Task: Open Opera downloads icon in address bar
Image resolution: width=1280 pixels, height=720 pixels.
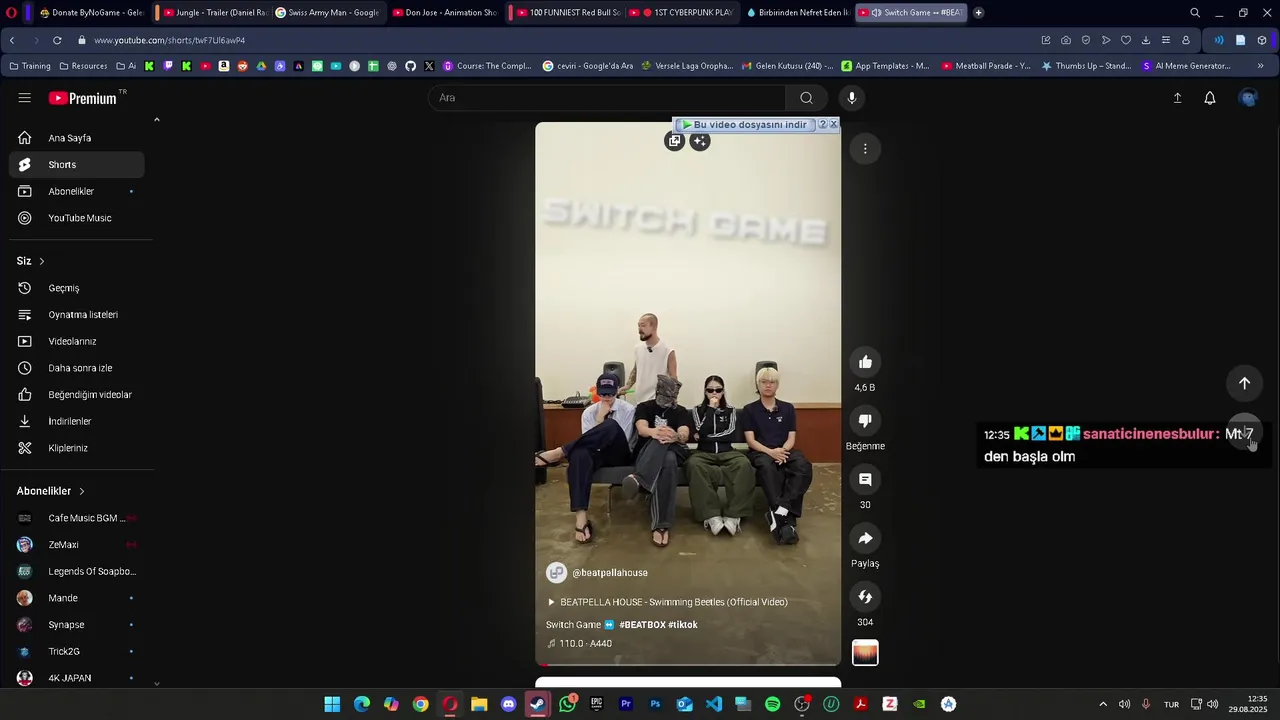Action: [1146, 40]
